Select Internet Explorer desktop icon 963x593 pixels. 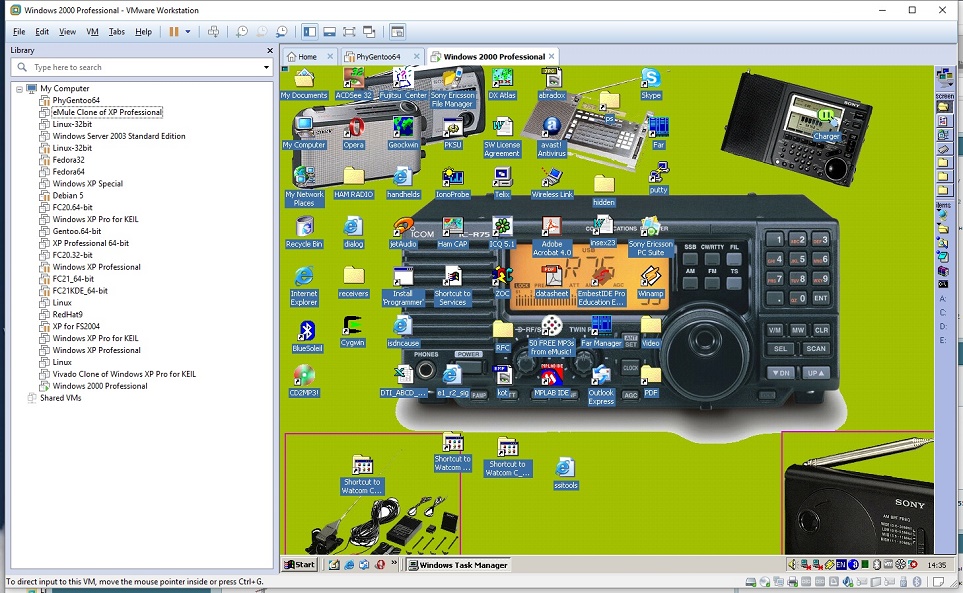pos(304,287)
